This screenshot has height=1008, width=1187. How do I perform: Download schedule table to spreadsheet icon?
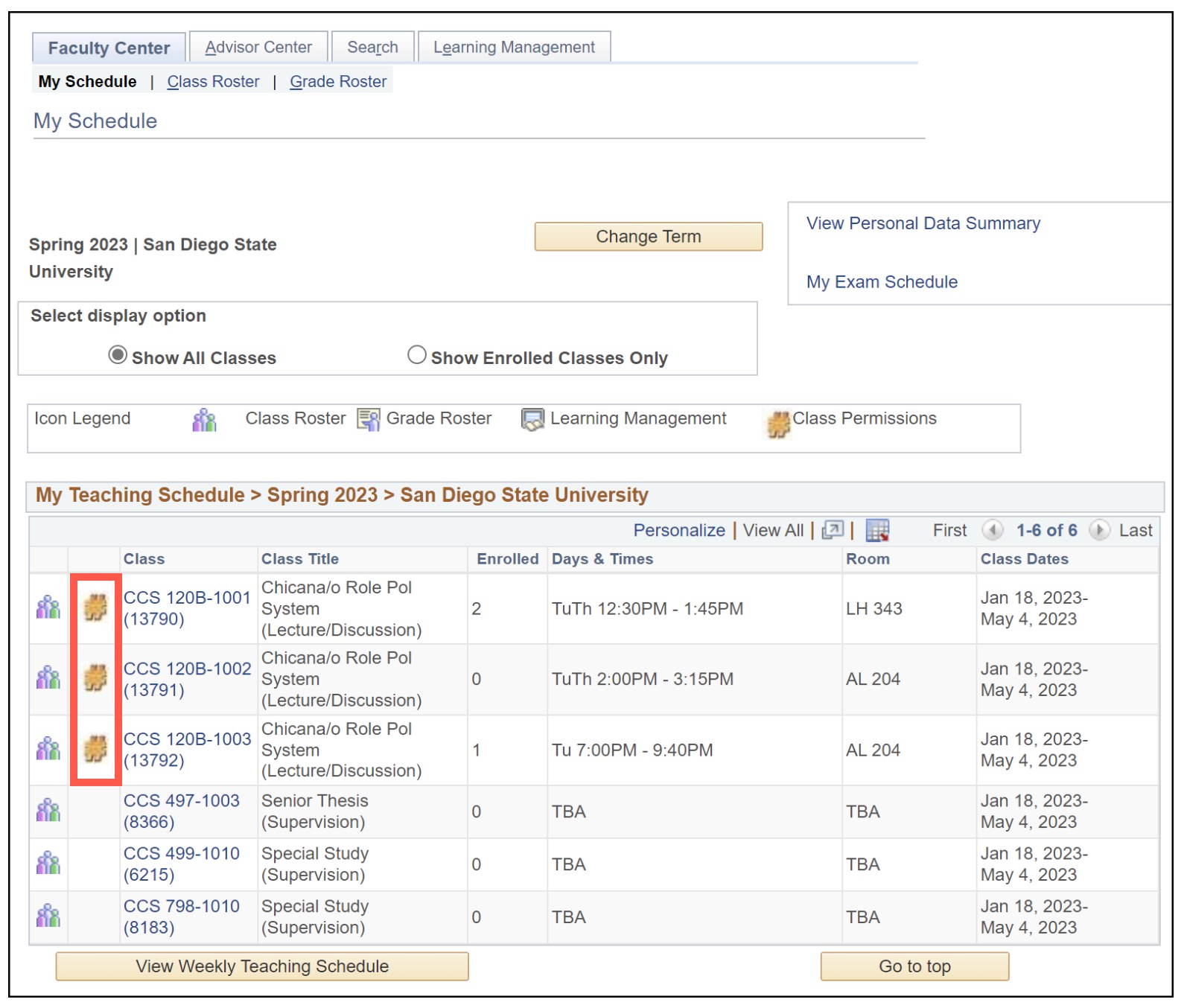(877, 530)
